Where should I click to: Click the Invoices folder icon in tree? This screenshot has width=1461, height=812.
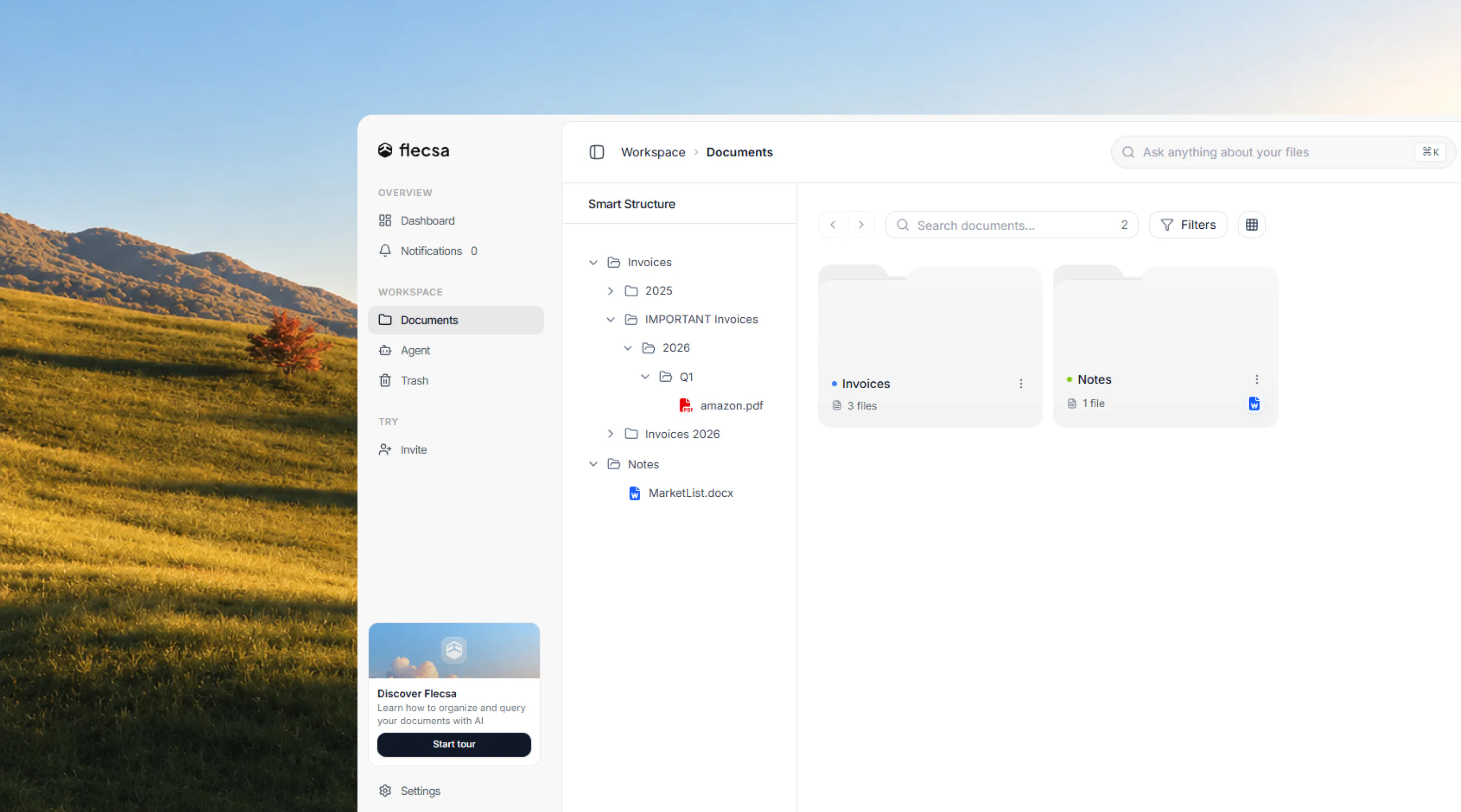613,263
